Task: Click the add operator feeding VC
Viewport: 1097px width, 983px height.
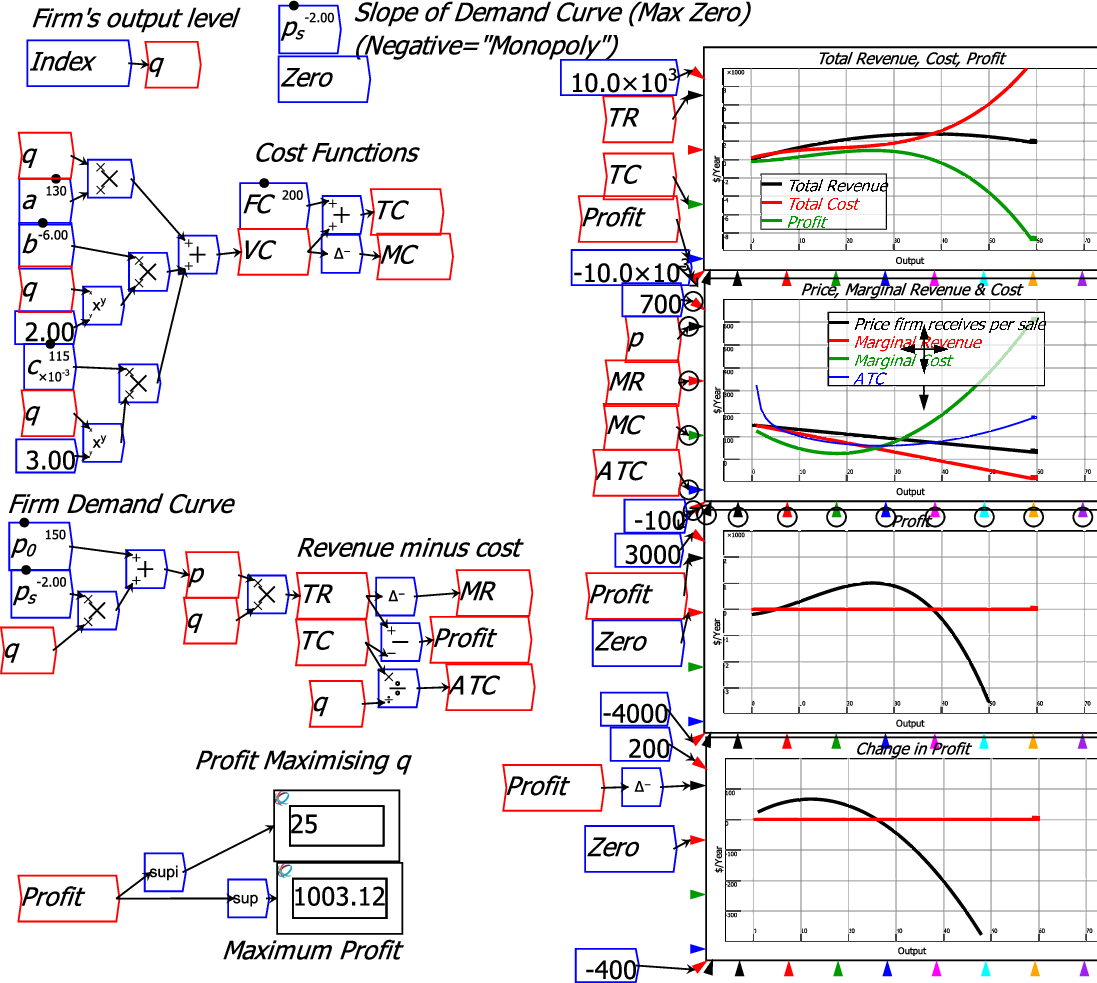Action: 198,254
